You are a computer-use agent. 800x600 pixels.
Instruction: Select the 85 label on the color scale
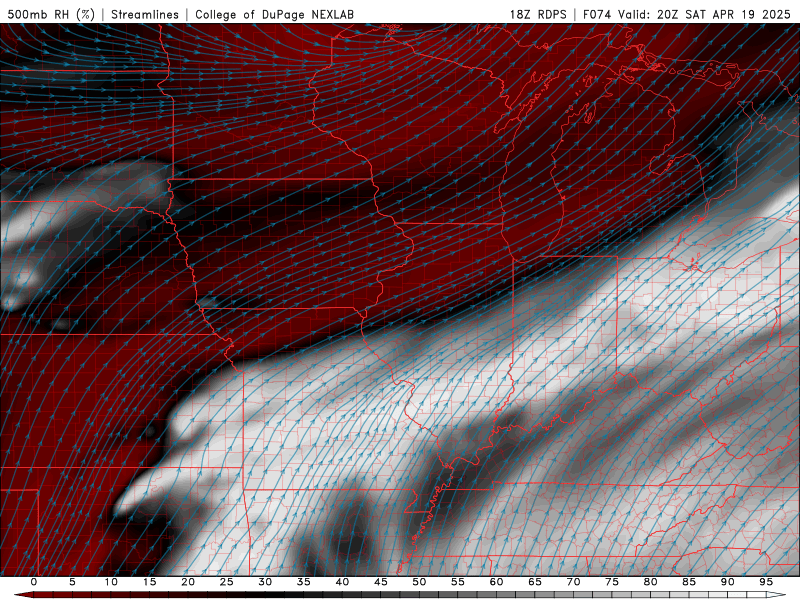click(x=689, y=582)
